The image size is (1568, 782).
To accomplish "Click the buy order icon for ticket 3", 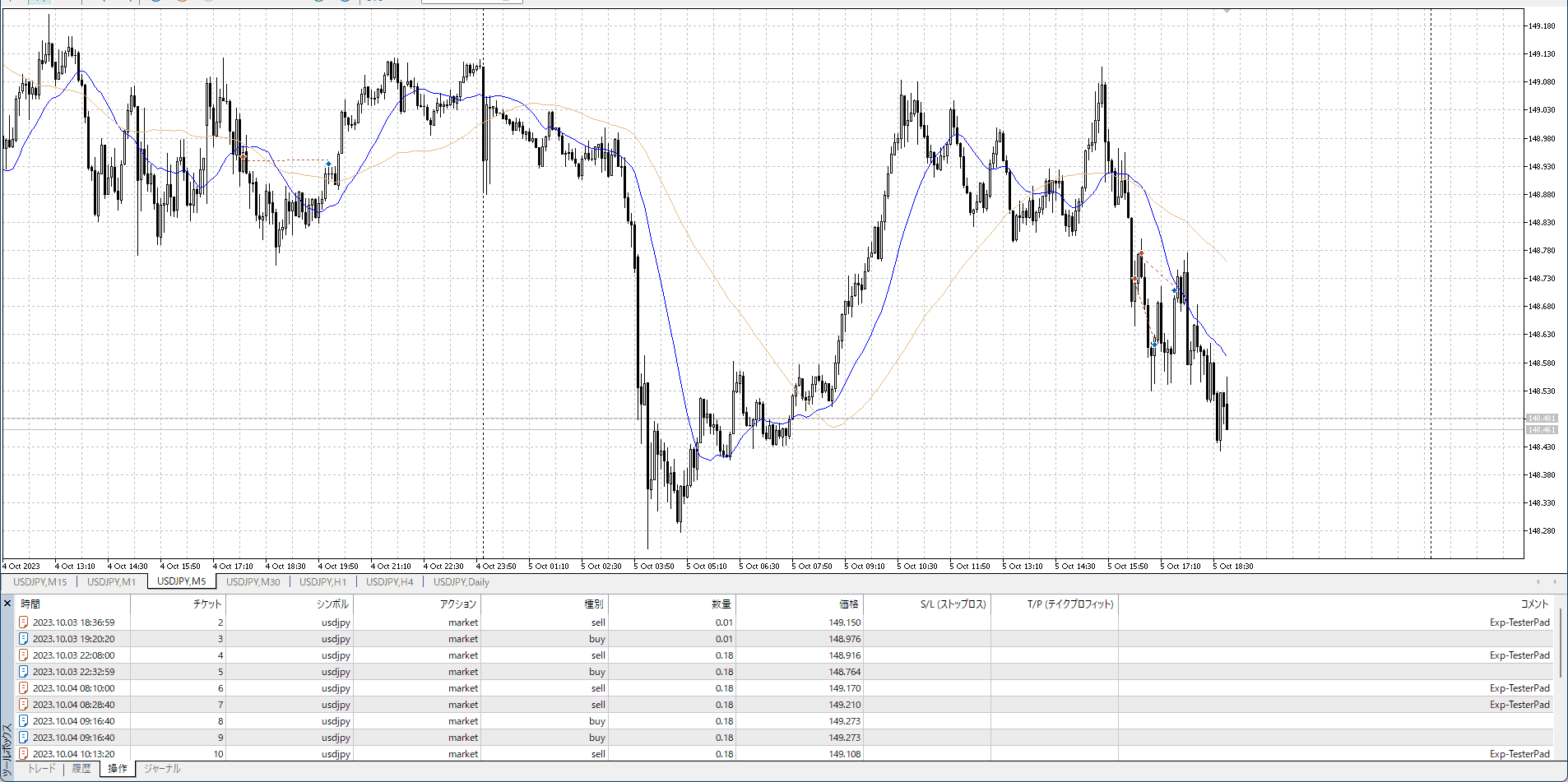I will tap(24, 639).
